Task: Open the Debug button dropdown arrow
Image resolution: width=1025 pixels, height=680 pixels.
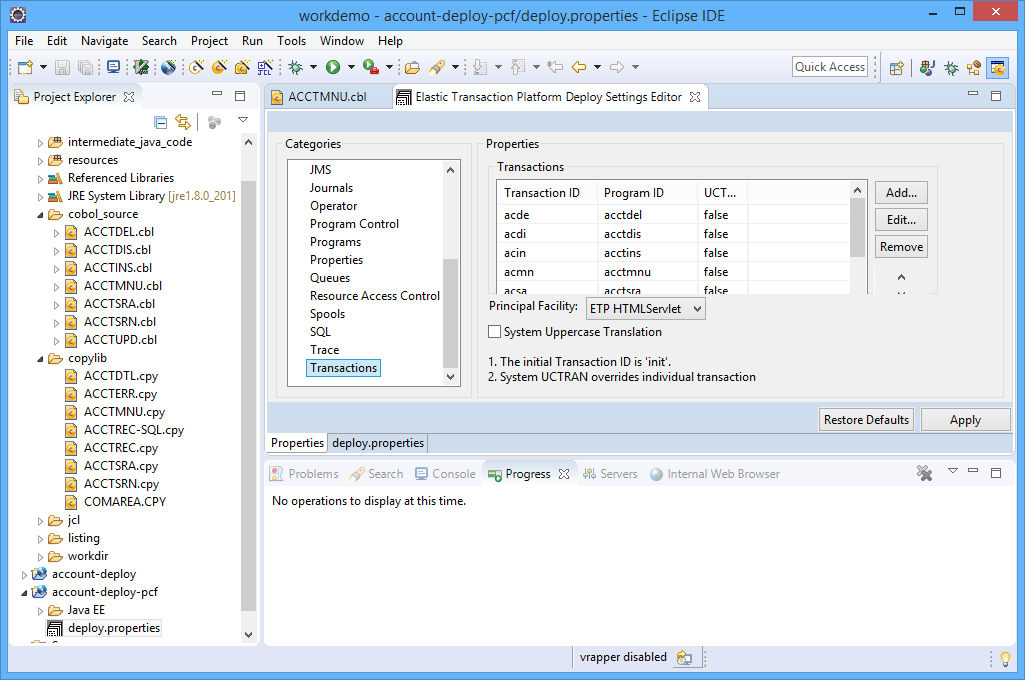Action: [313, 67]
